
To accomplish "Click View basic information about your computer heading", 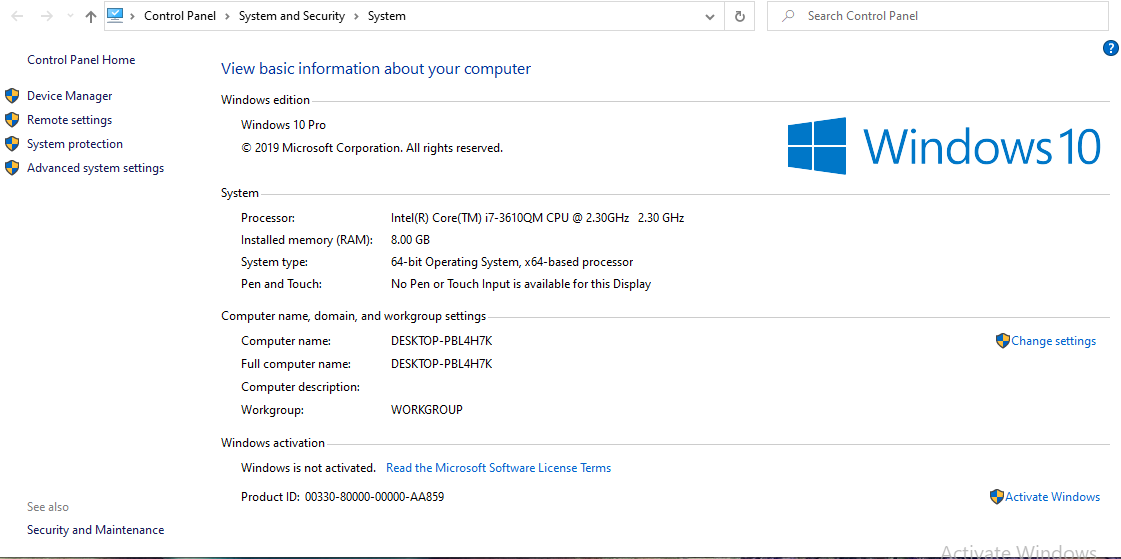I will [x=376, y=69].
